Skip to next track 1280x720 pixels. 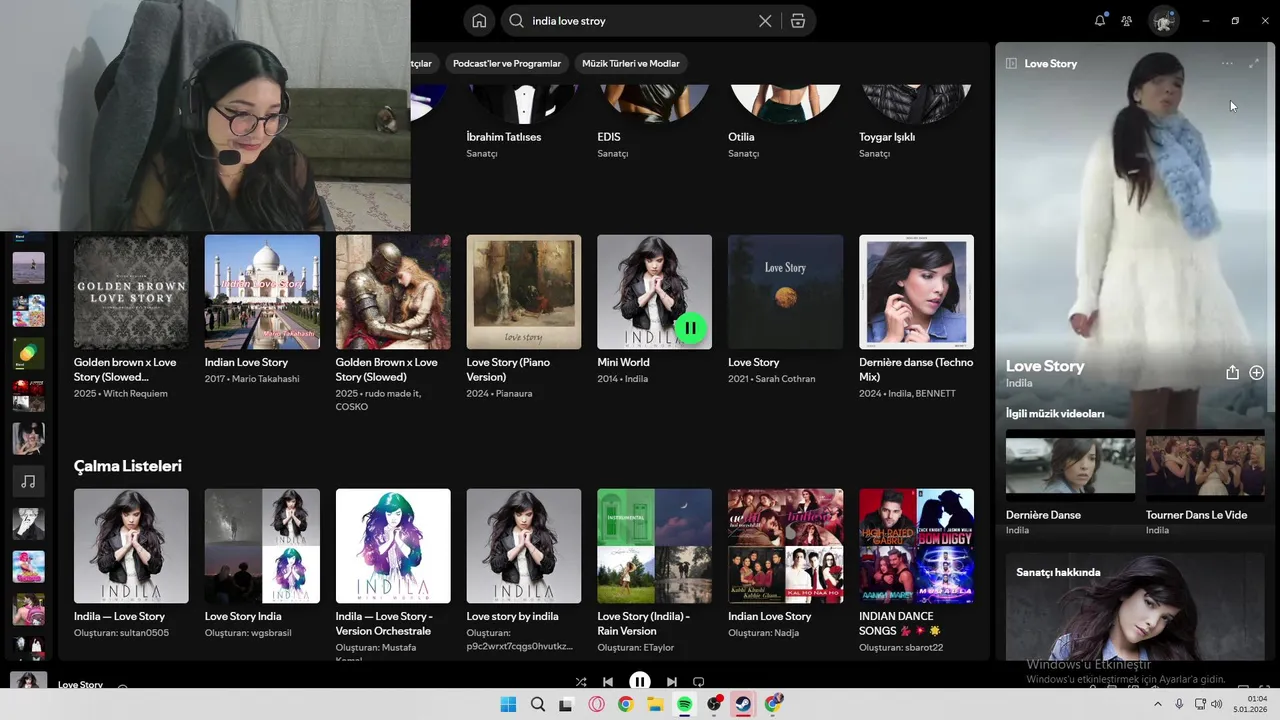click(x=672, y=682)
